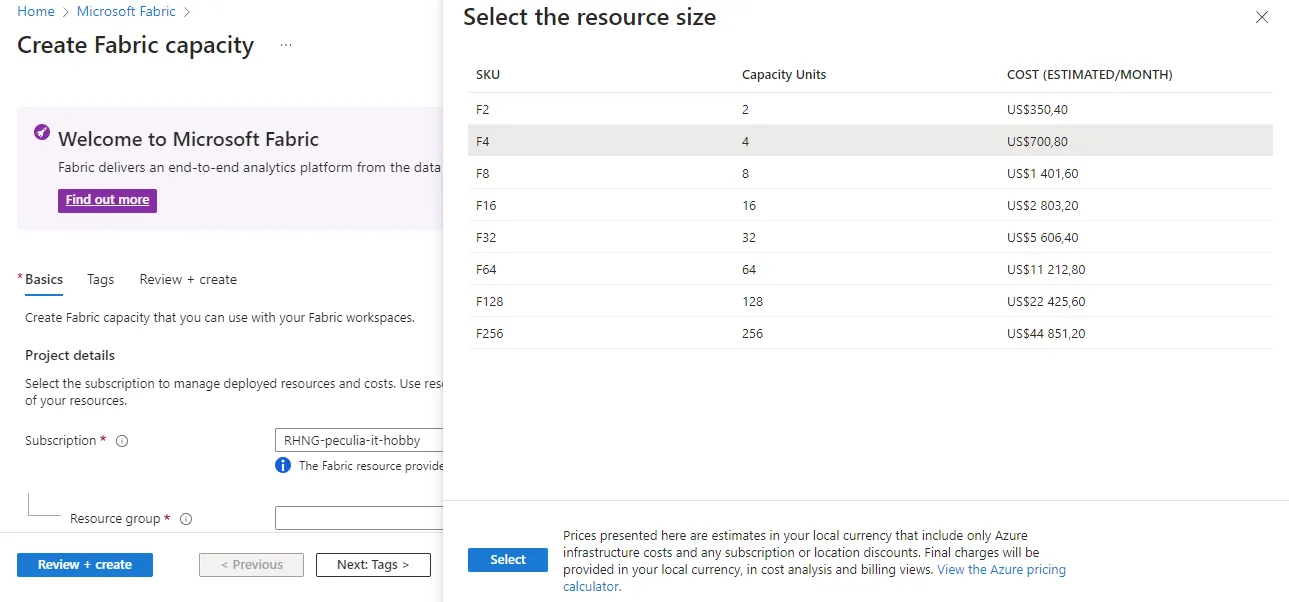
Task: Click the capacity units value 16
Action: tap(749, 206)
